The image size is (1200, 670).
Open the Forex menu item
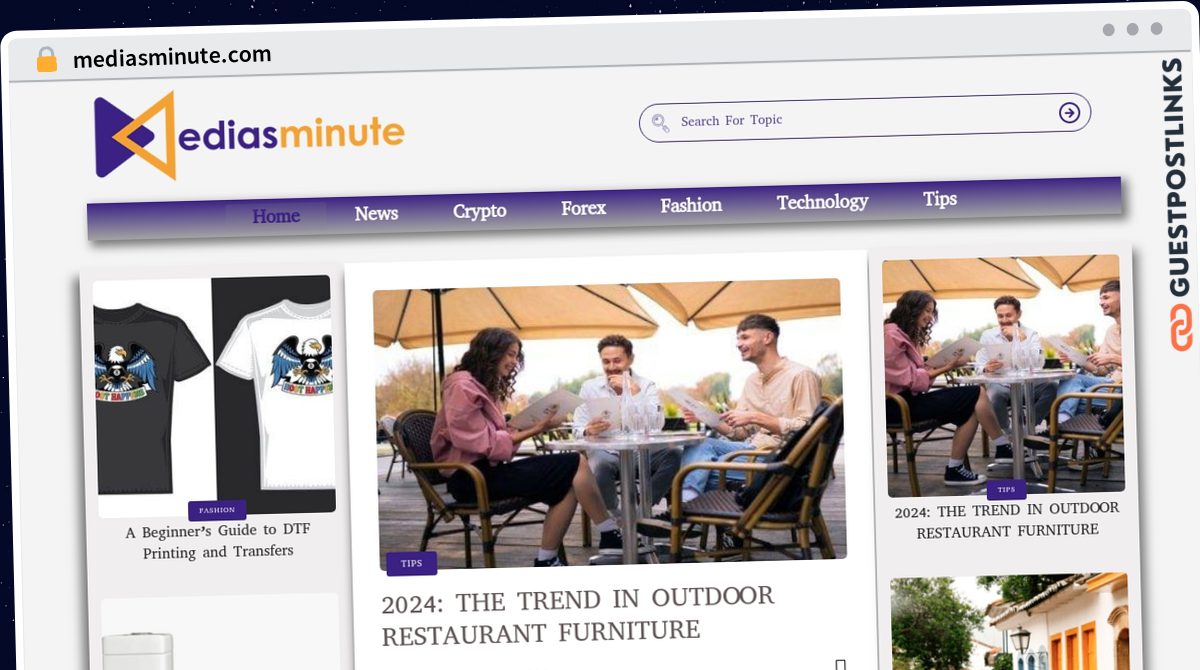pos(584,208)
